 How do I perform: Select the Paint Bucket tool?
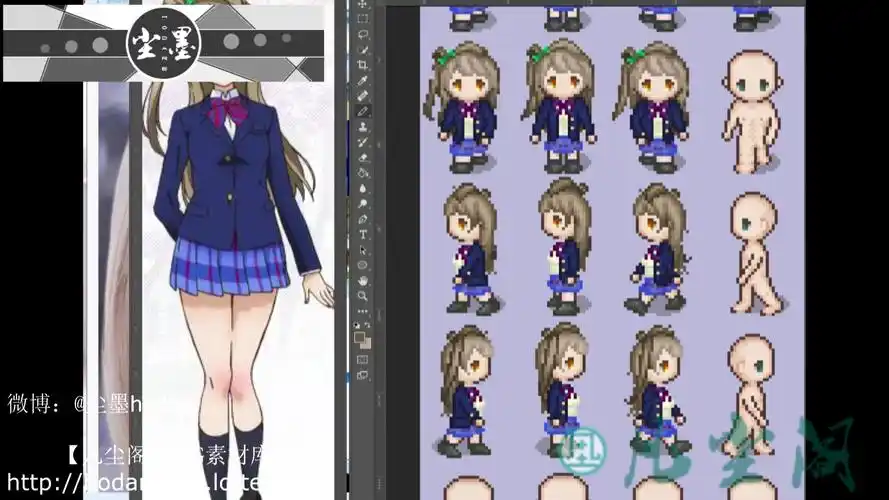pos(363,173)
